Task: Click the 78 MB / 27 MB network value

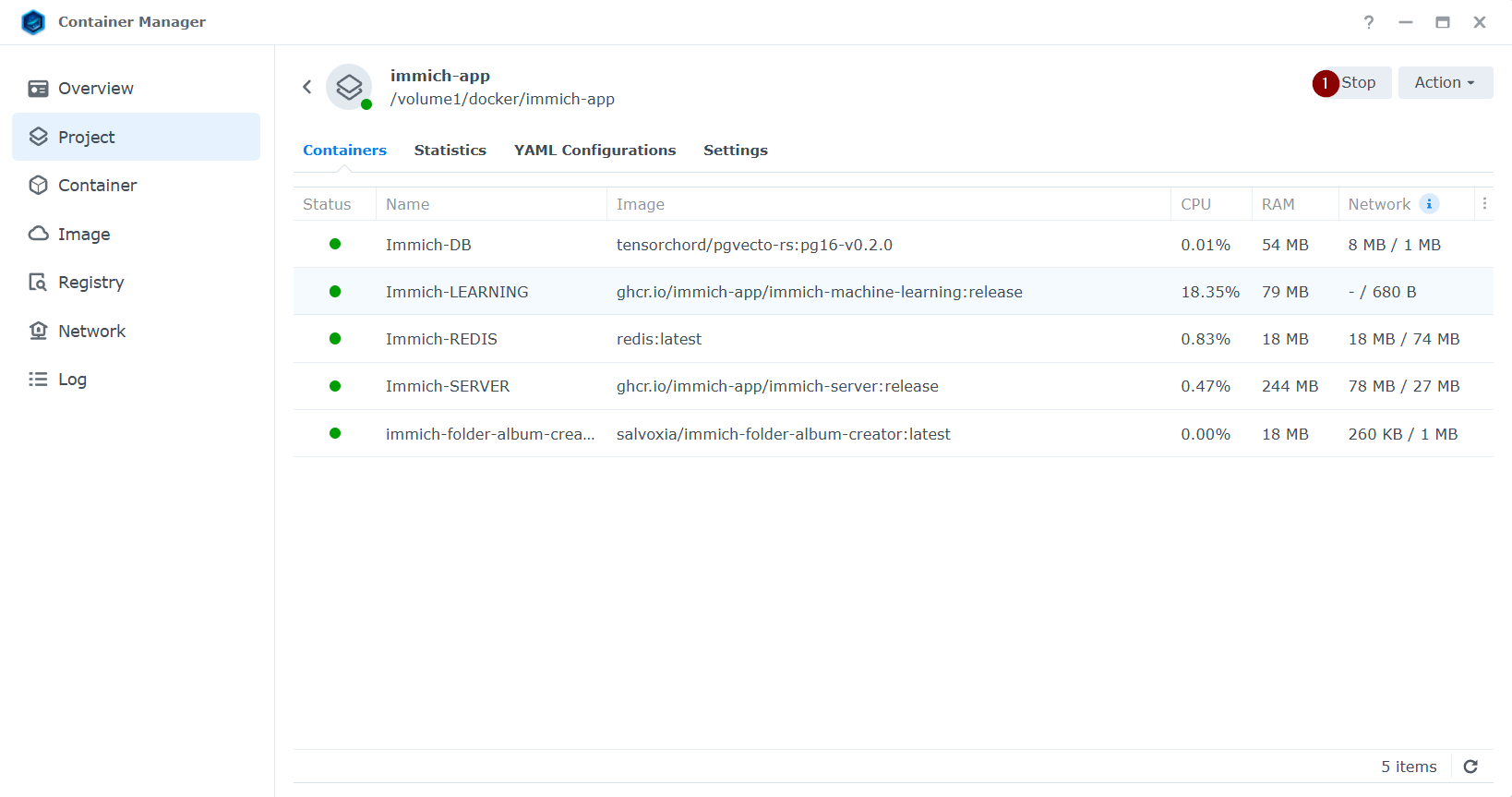Action: click(x=1404, y=386)
